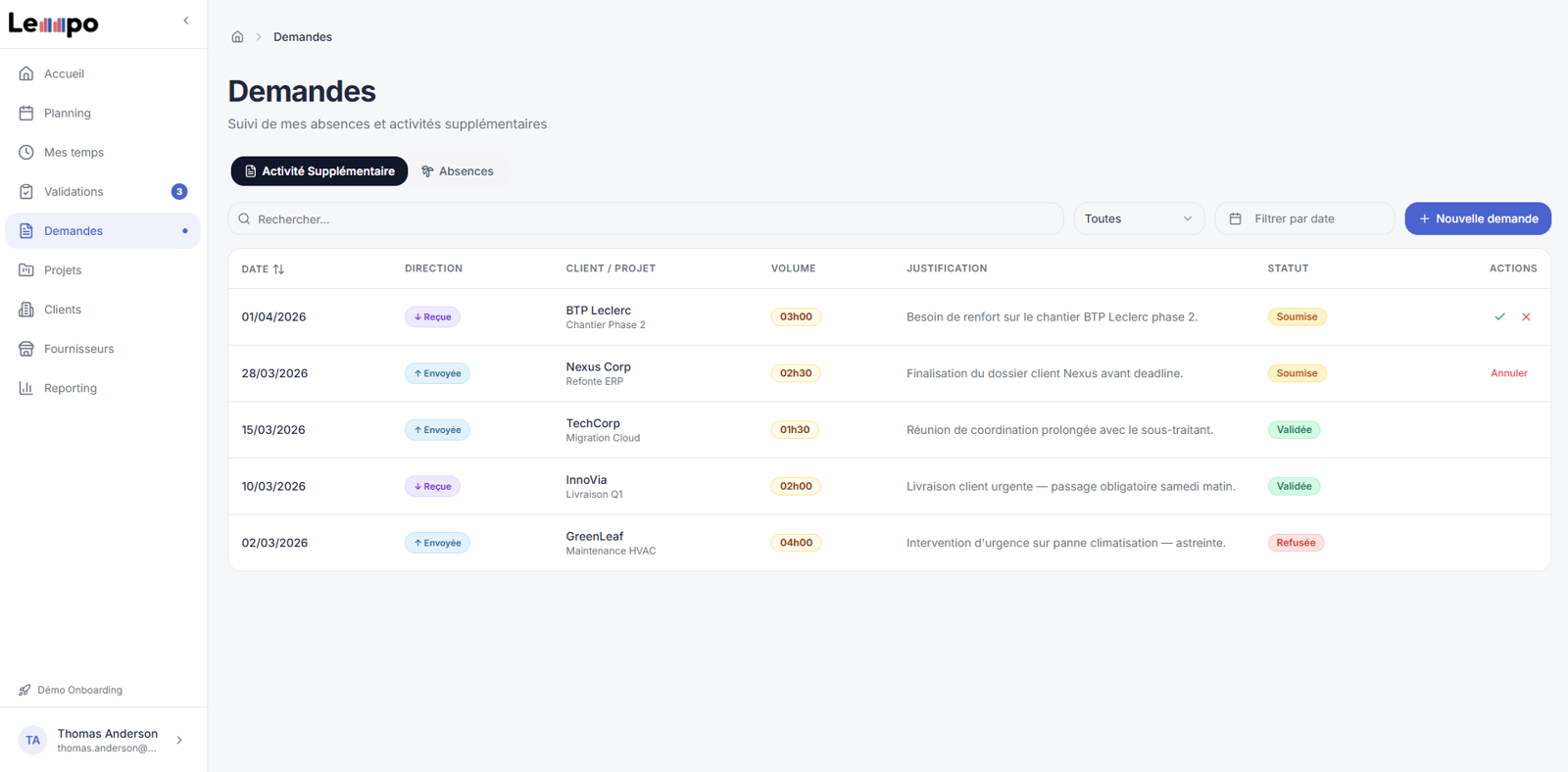Expand Thomas Anderson account menu chevron

179,741
